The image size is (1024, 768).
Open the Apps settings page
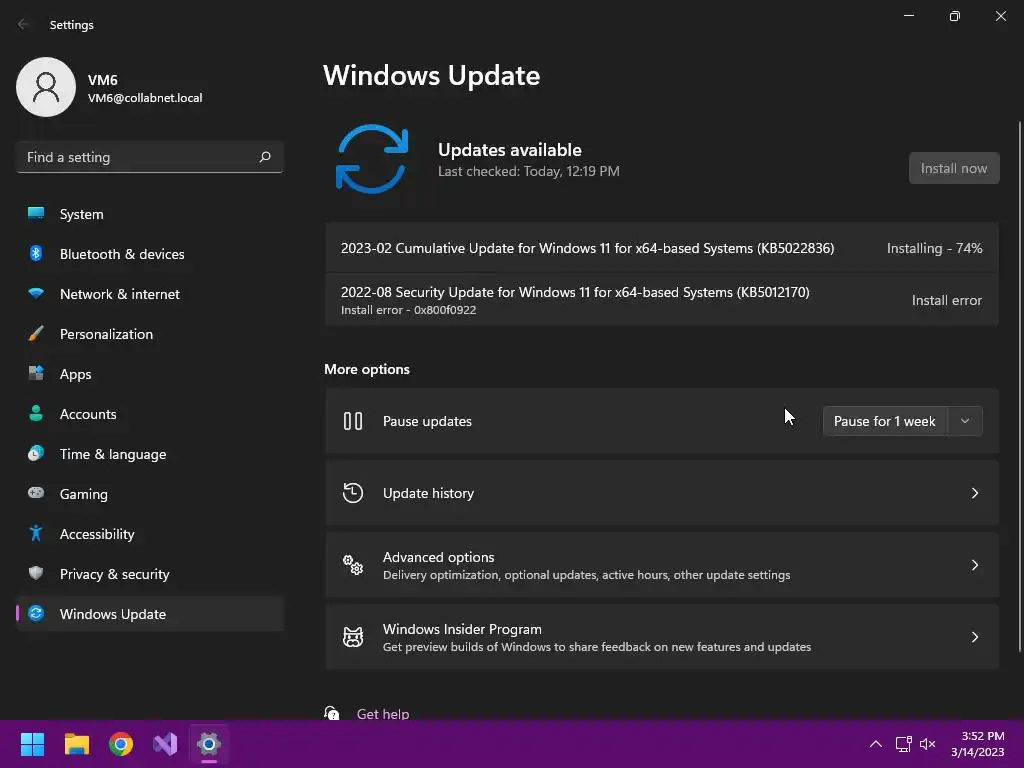point(150,374)
